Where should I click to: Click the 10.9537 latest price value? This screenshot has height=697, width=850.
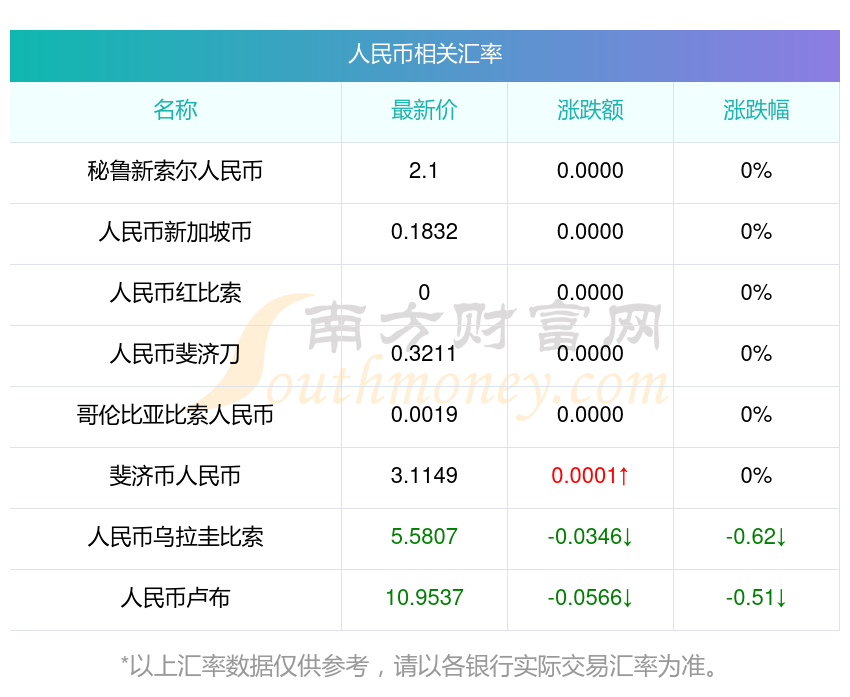click(424, 598)
